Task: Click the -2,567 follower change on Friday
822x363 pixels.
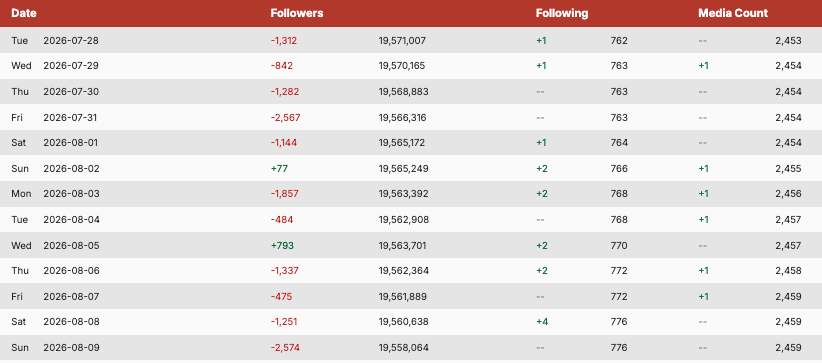Action: point(286,118)
